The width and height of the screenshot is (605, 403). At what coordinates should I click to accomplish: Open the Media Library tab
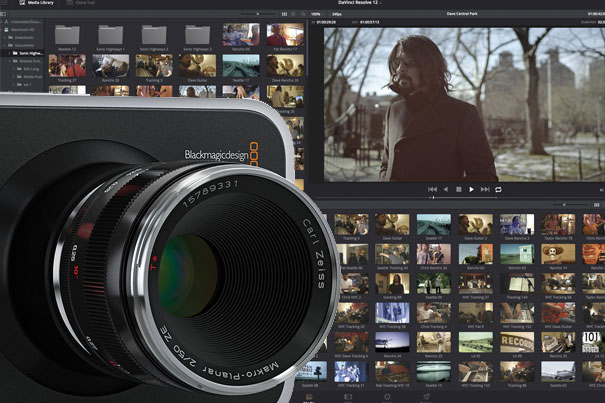(x=37, y=3)
